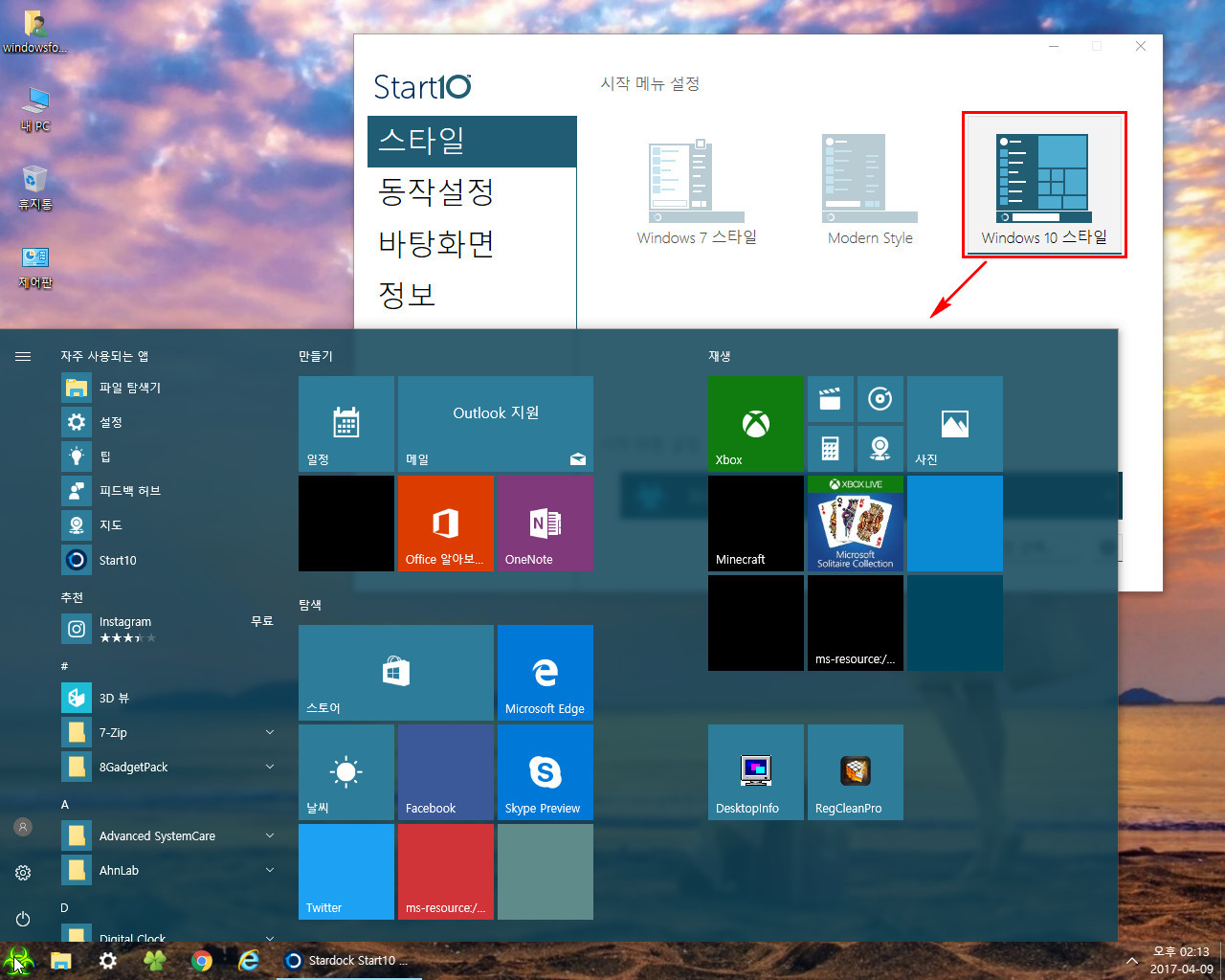Open the Groove music small tile
Screen dimensions: 1225x980
pos(880,398)
